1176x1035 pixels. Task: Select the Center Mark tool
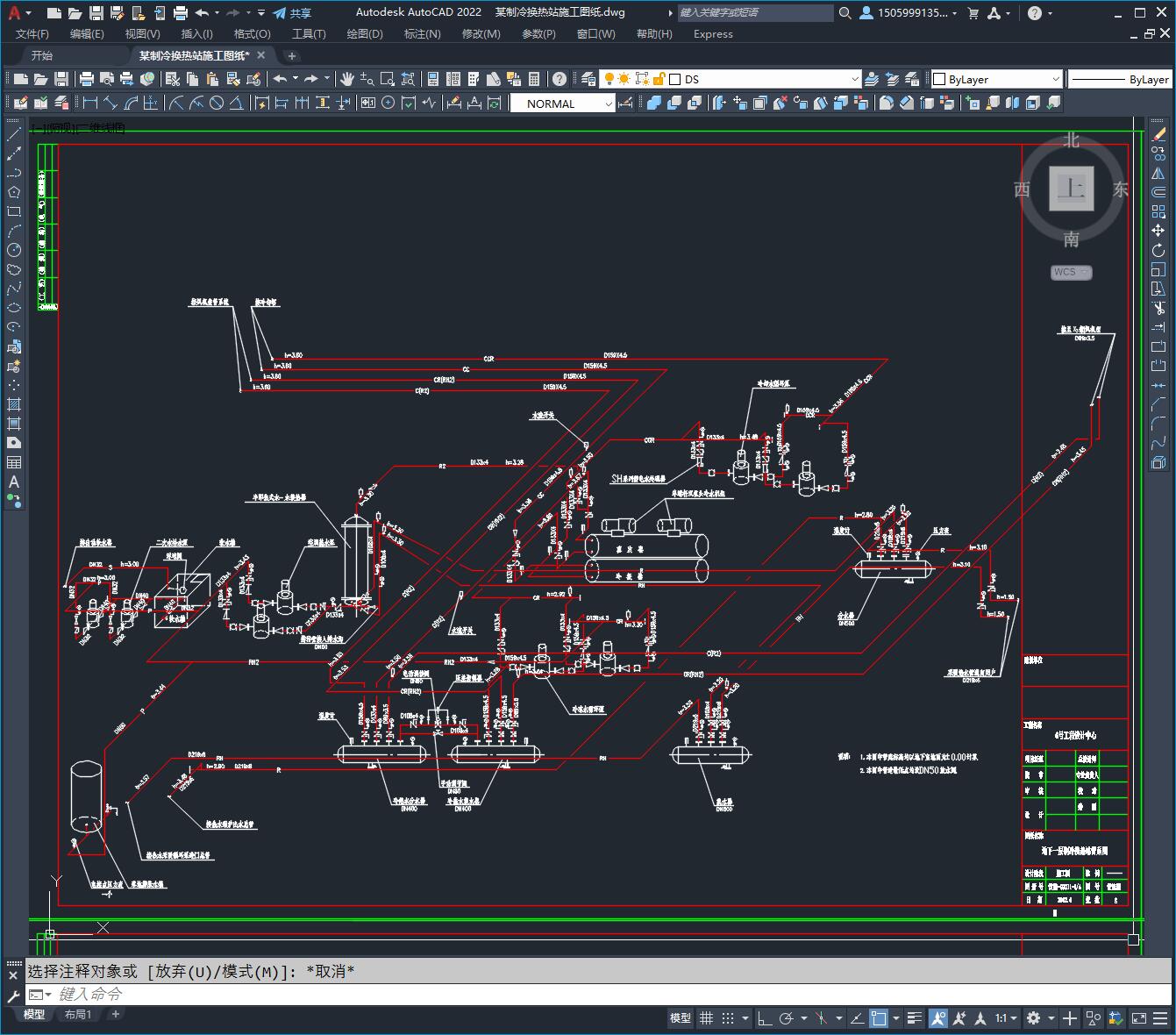tap(388, 103)
